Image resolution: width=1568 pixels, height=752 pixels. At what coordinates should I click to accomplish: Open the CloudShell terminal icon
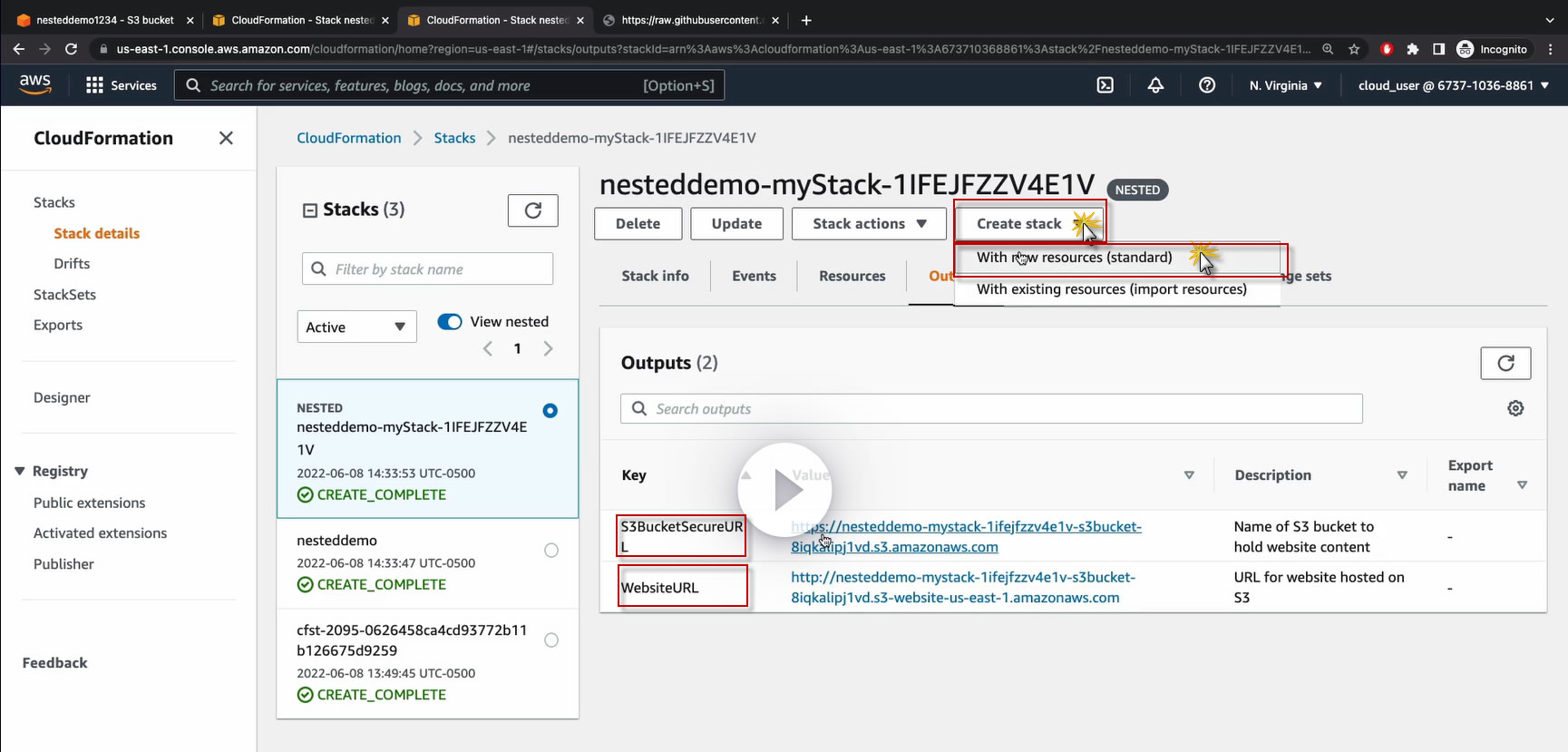pos(1105,85)
